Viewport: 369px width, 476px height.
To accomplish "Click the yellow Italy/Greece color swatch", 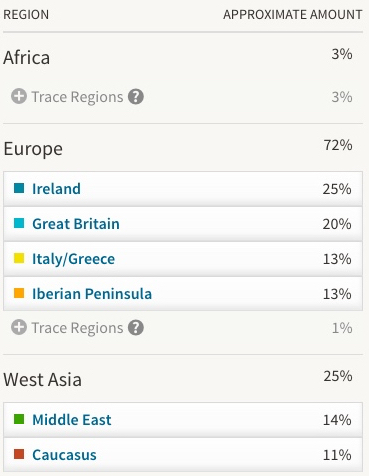I will pyautogui.click(x=19, y=258).
